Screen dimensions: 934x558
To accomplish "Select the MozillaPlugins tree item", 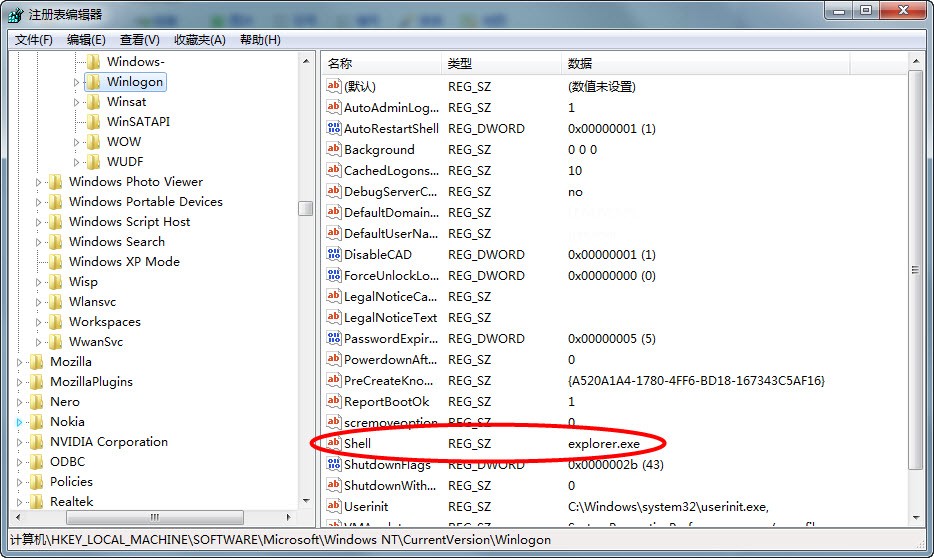I will [x=91, y=382].
